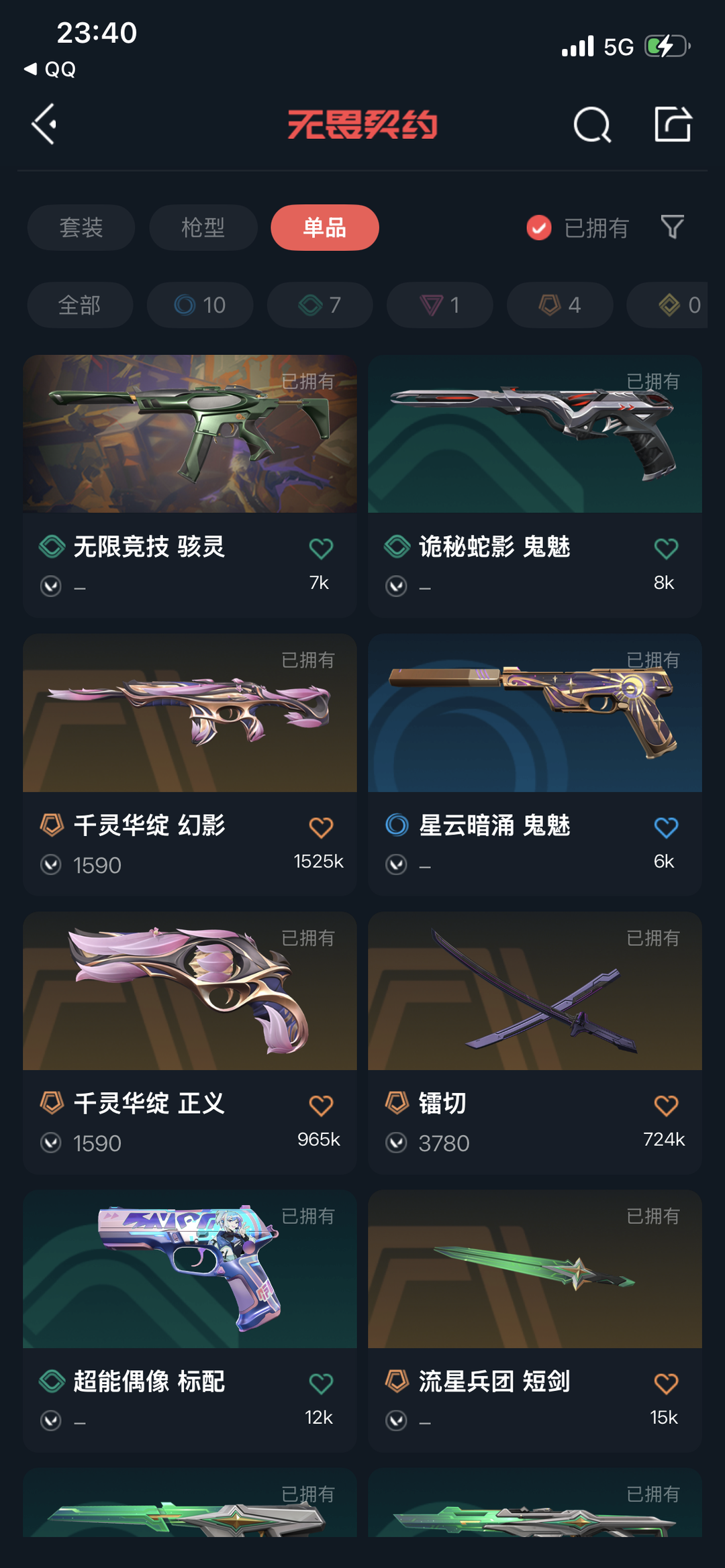The height and width of the screenshot is (1568, 725).
Task: Return to QQ via status bar link
Action: 50,69
